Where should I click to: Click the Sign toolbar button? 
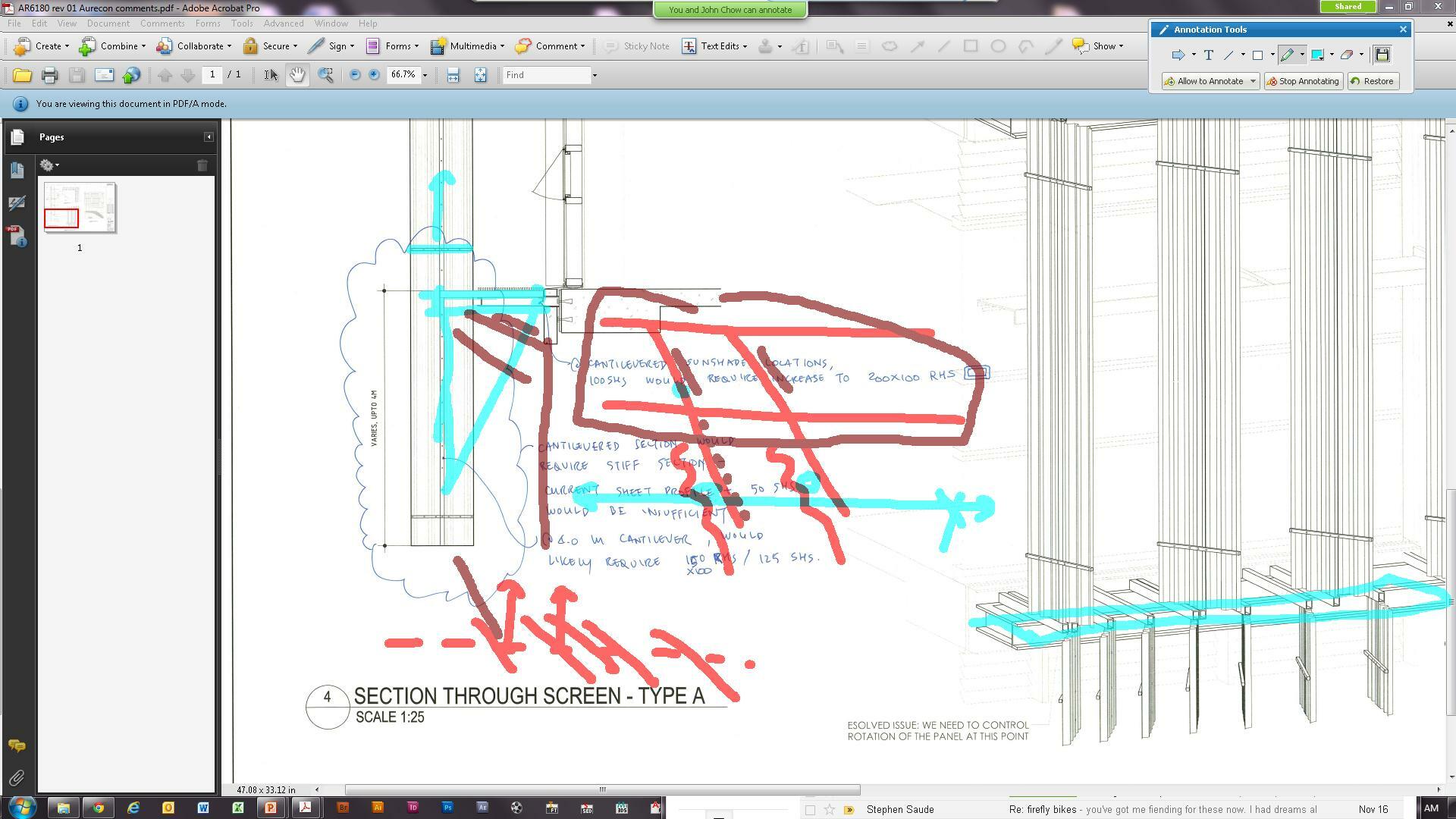331,46
